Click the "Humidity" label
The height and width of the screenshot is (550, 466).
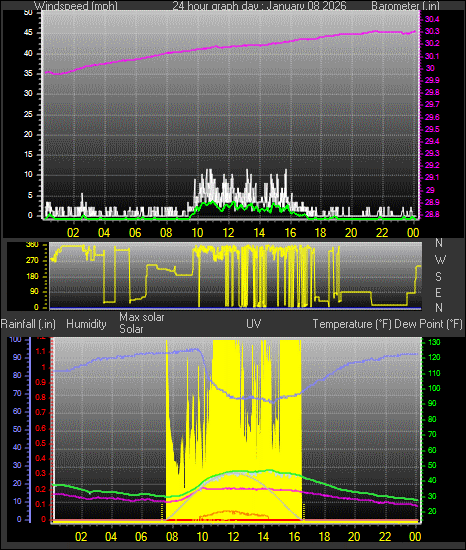(86, 324)
